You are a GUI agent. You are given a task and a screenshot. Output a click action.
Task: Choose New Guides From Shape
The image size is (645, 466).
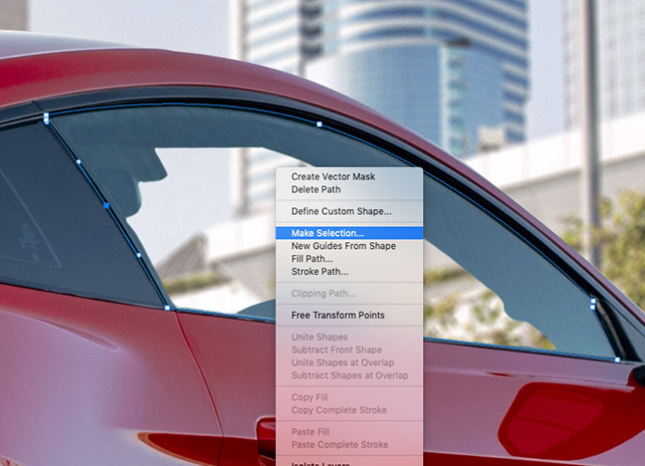click(x=349, y=246)
